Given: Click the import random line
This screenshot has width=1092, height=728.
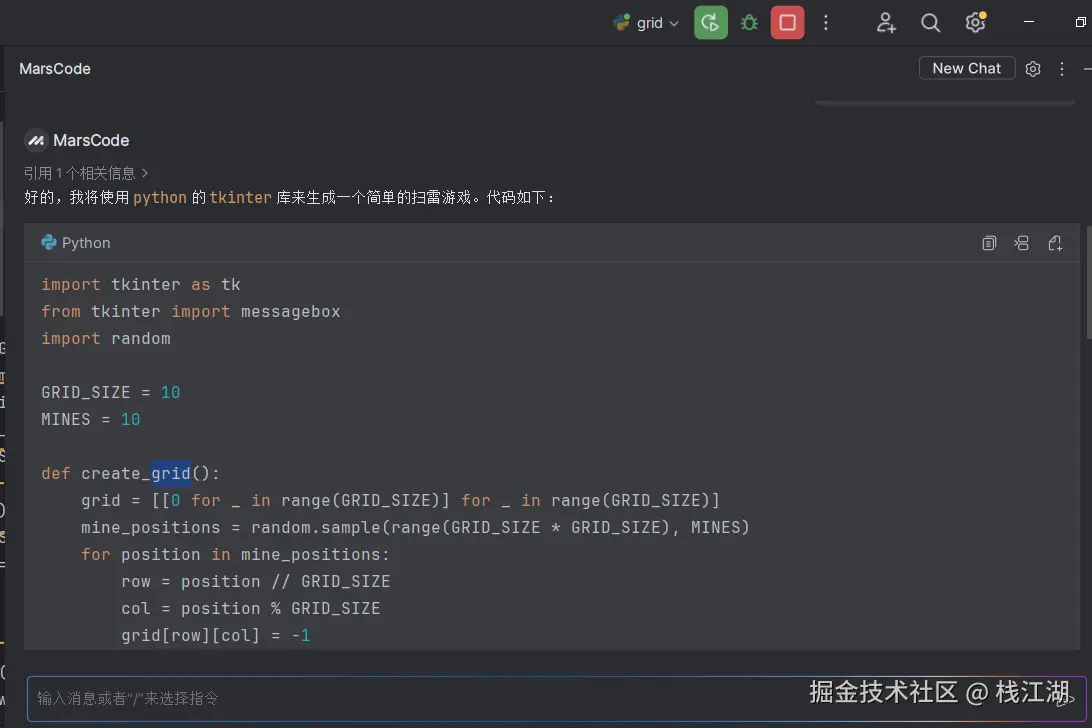Looking at the screenshot, I should click(x=106, y=339).
